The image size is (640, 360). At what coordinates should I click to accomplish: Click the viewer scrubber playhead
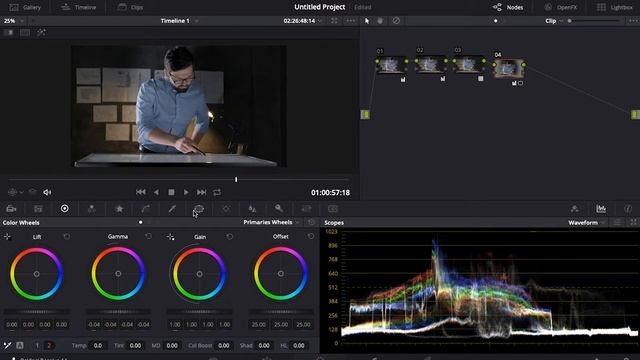(x=236, y=180)
